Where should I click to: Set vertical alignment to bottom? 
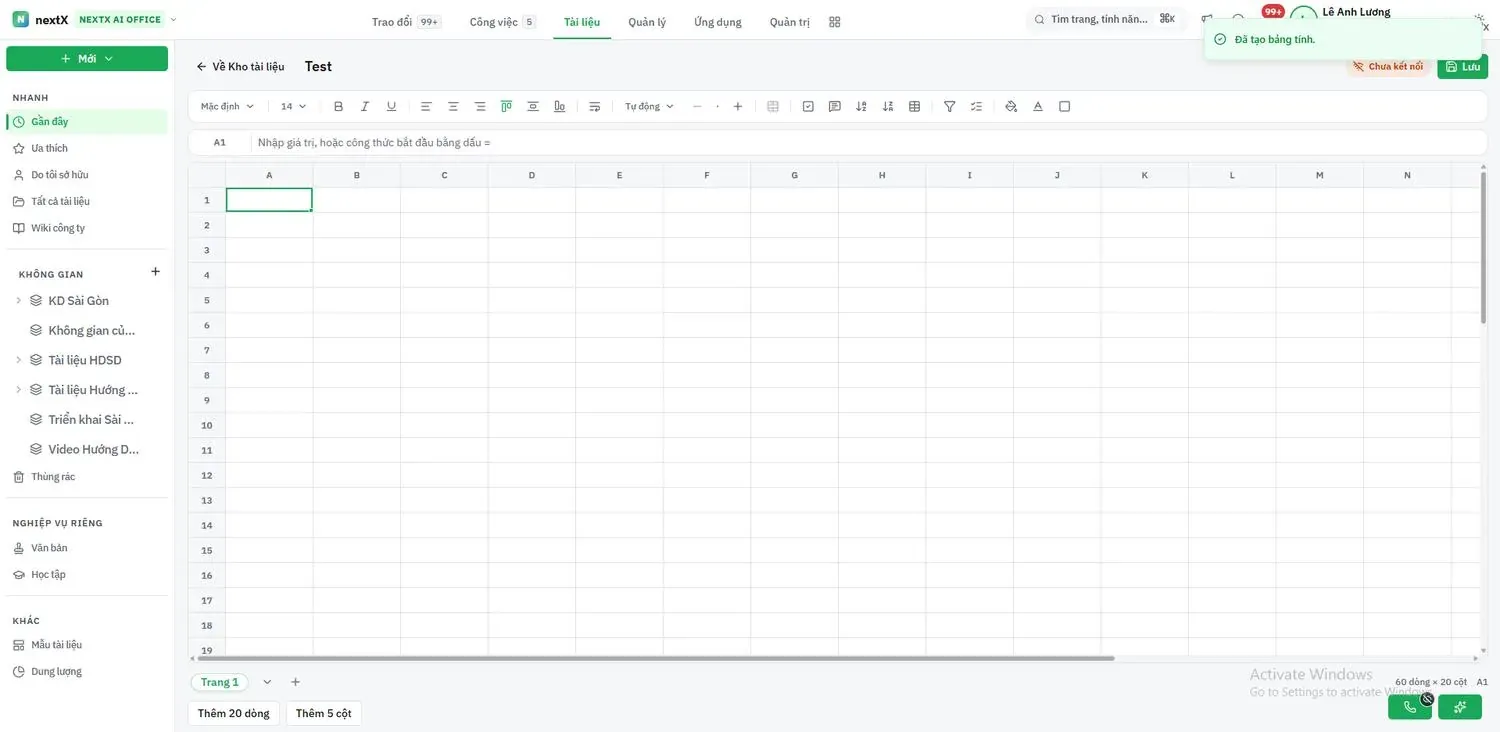click(560, 106)
